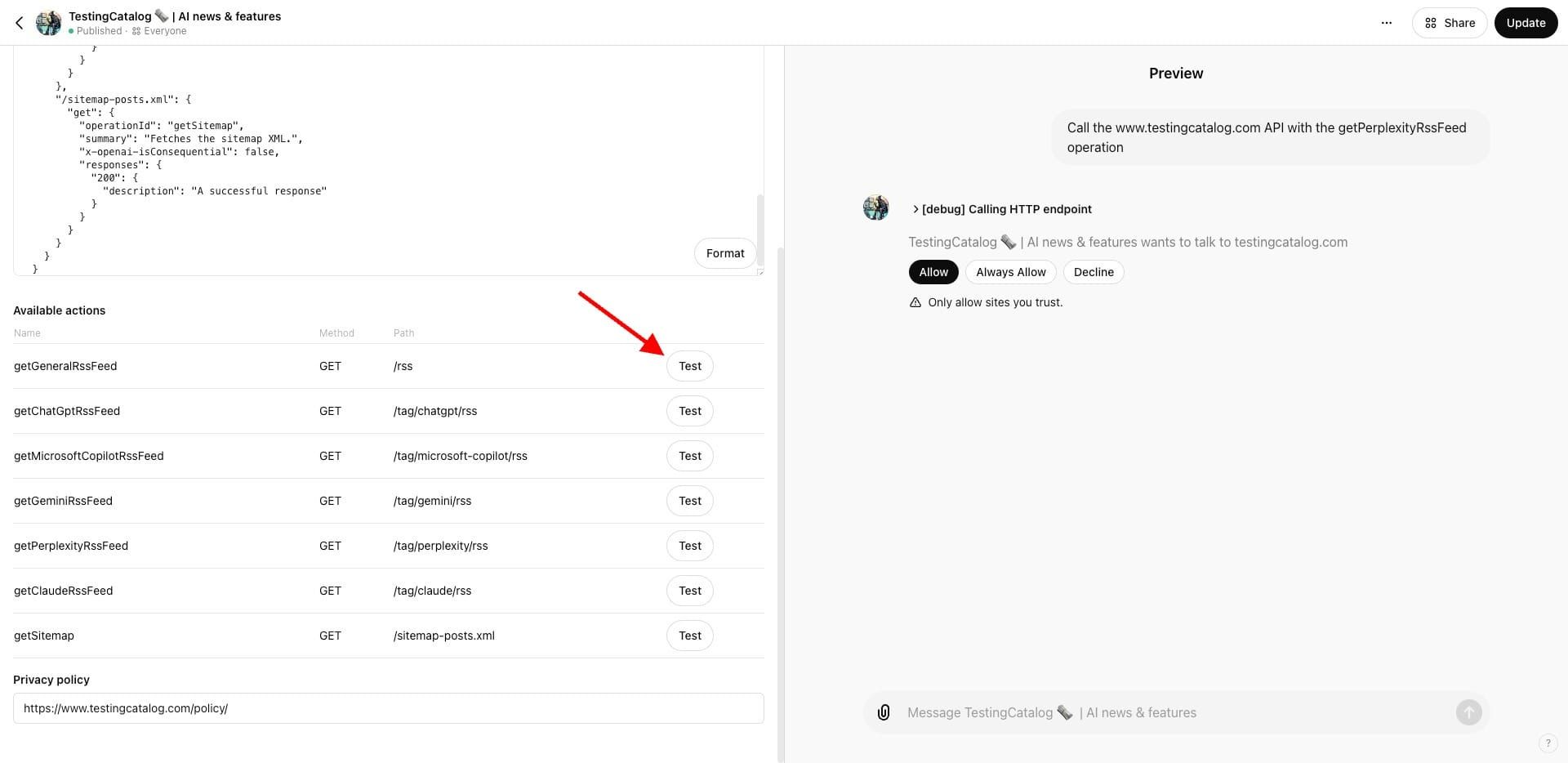Allow the connection to testingcatalog.com

click(x=933, y=271)
